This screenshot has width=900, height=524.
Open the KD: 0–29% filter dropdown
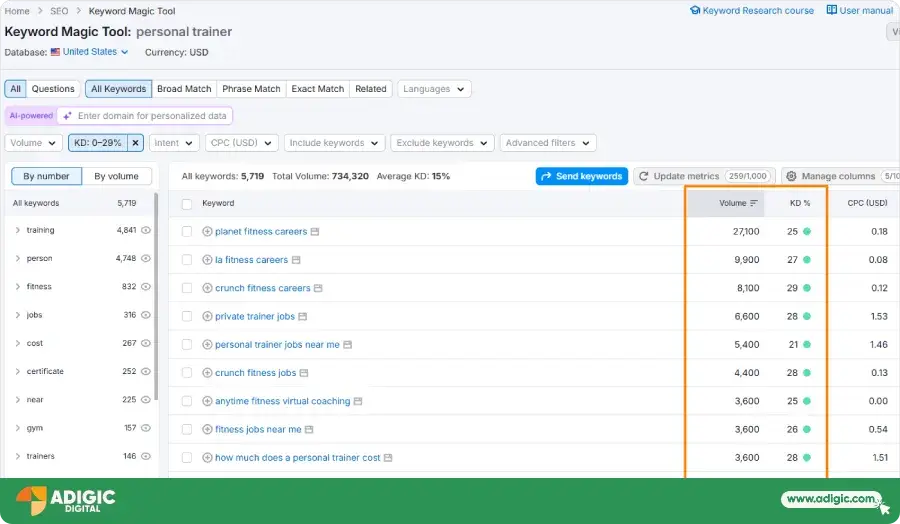[98, 143]
